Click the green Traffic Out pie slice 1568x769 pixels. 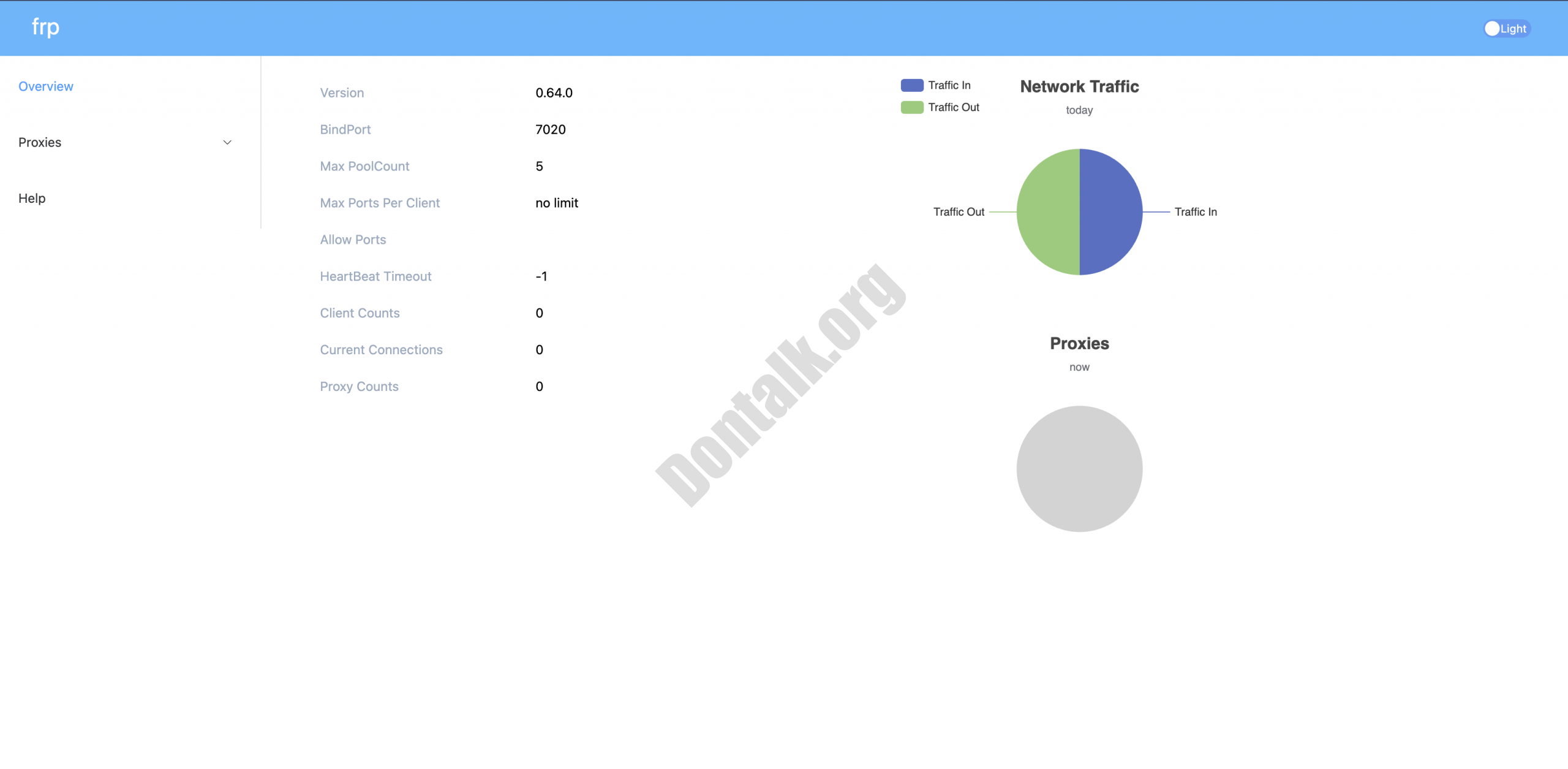click(1048, 212)
